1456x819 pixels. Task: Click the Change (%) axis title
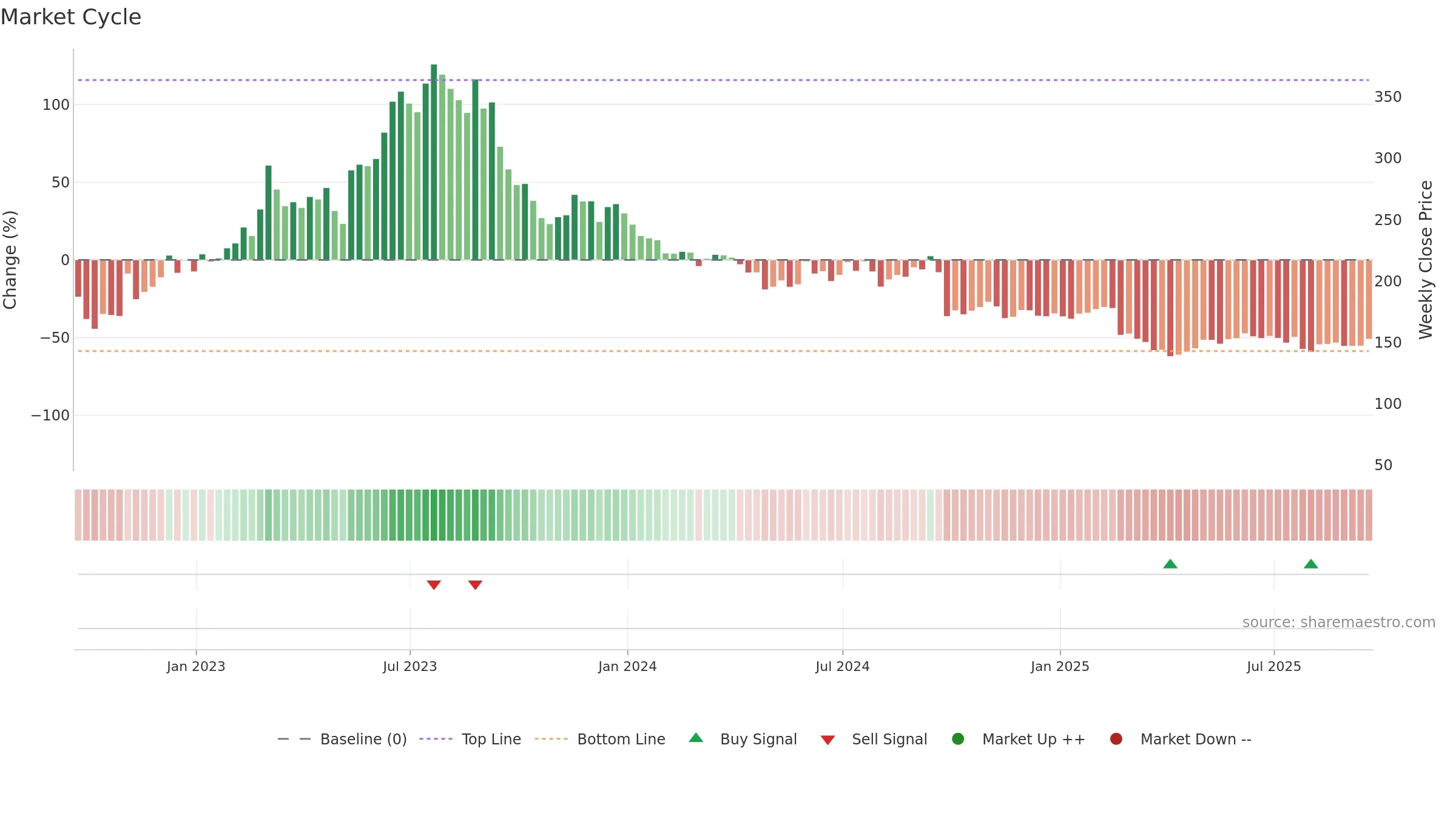pyautogui.click(x=10, y=260)
